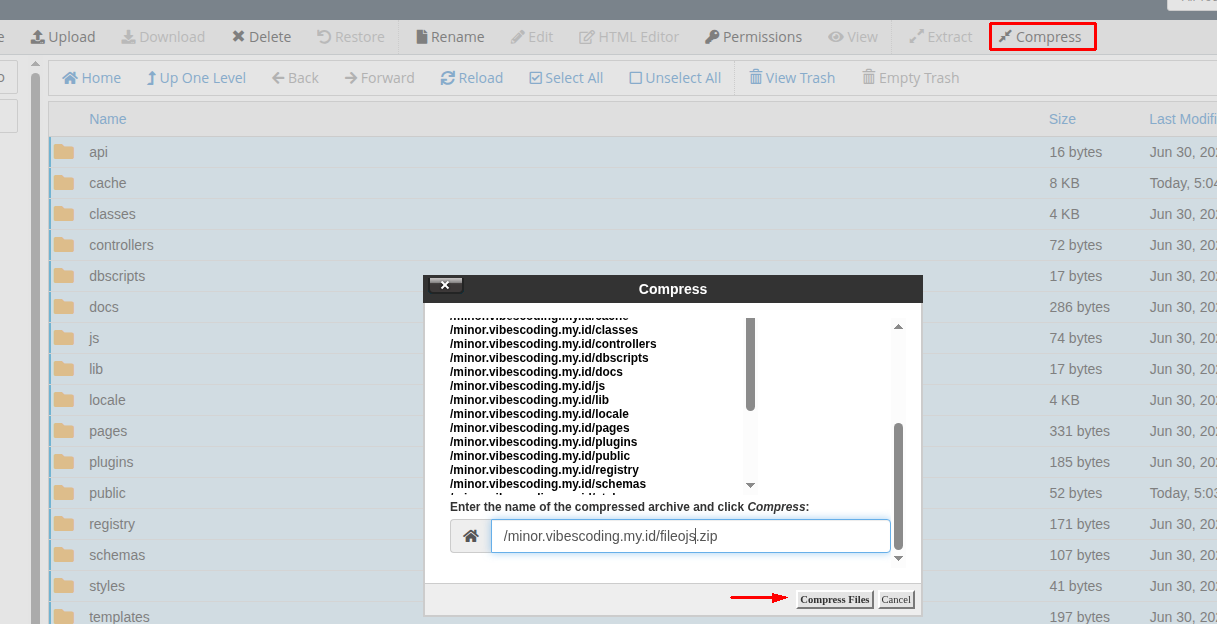Click the classes folder icon

pyautogui.click(x=65, y=214)
